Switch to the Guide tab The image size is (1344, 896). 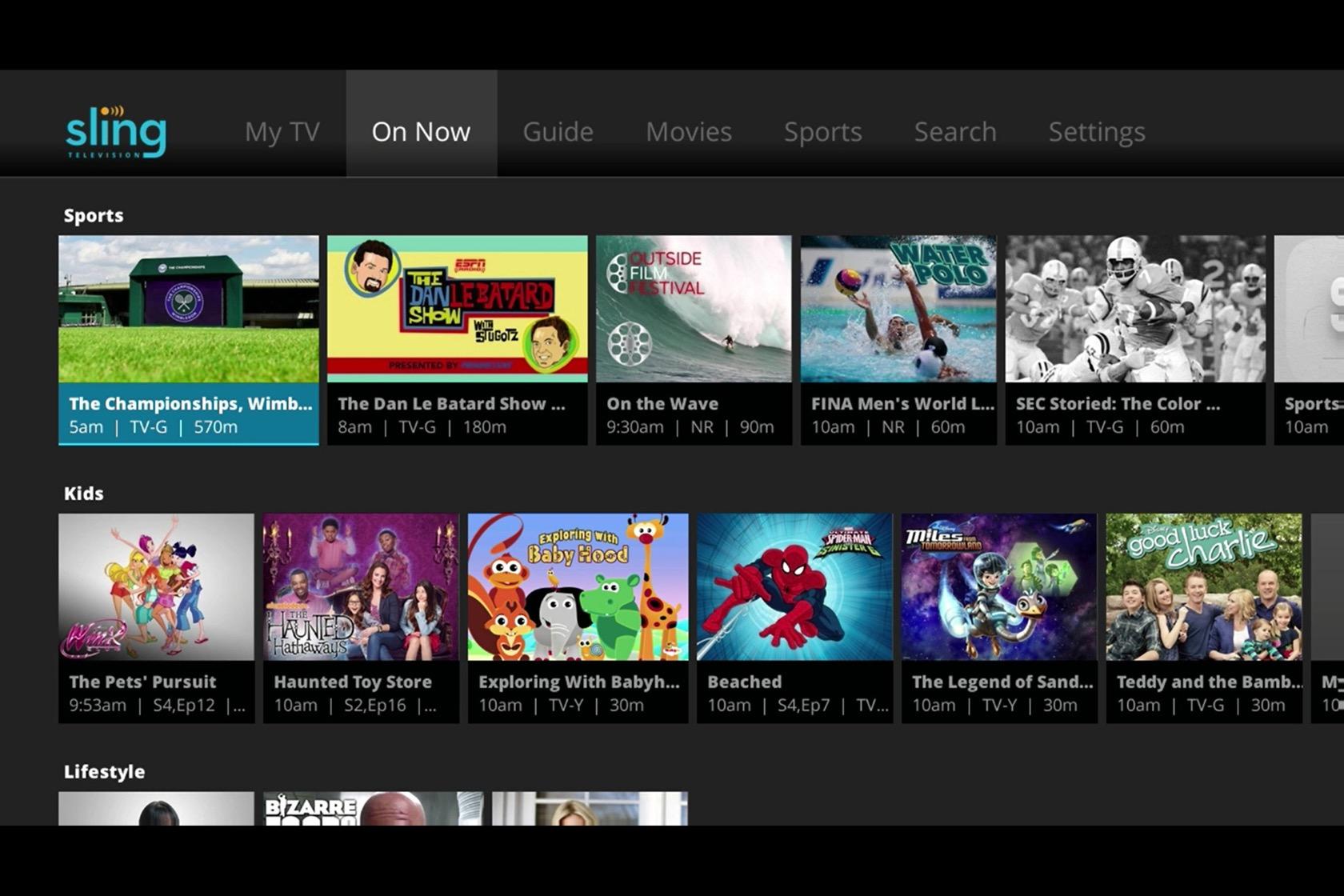[558, 132]
